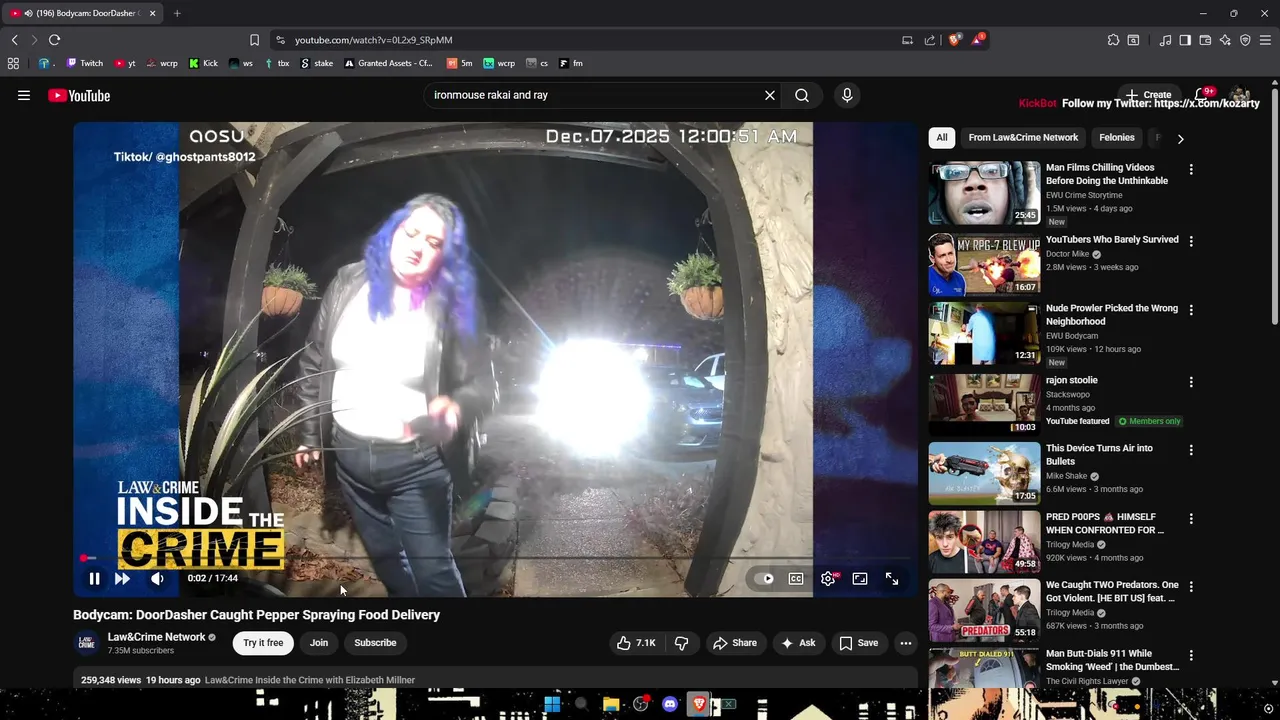Screen dimensions: 1280x720
Task: Open Brave VPN shield icon
Action: pos(1245,40)
